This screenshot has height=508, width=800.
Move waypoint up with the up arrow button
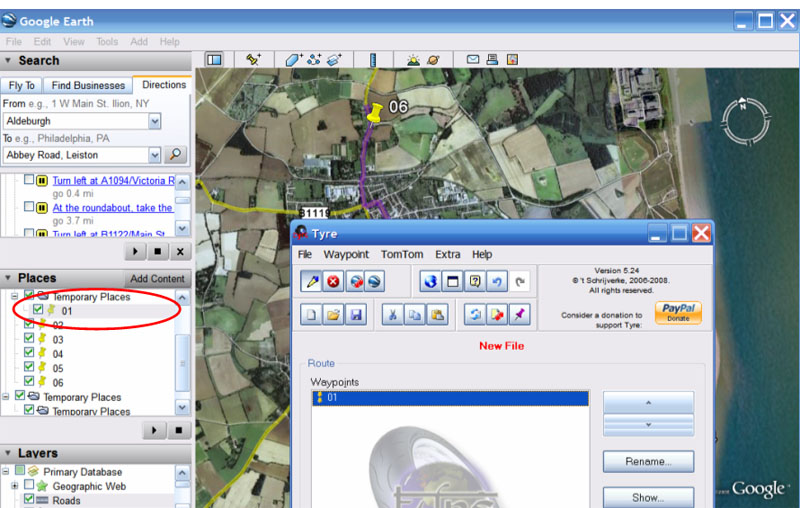point(648,402)
